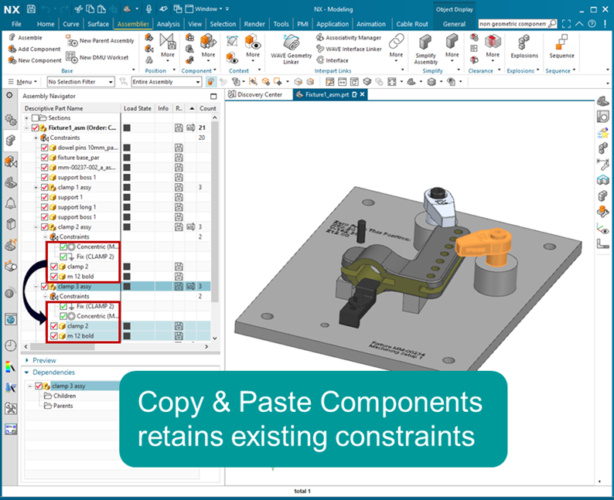Expand the clamp 1 assy tree node
614x500 pixels.
36,187
